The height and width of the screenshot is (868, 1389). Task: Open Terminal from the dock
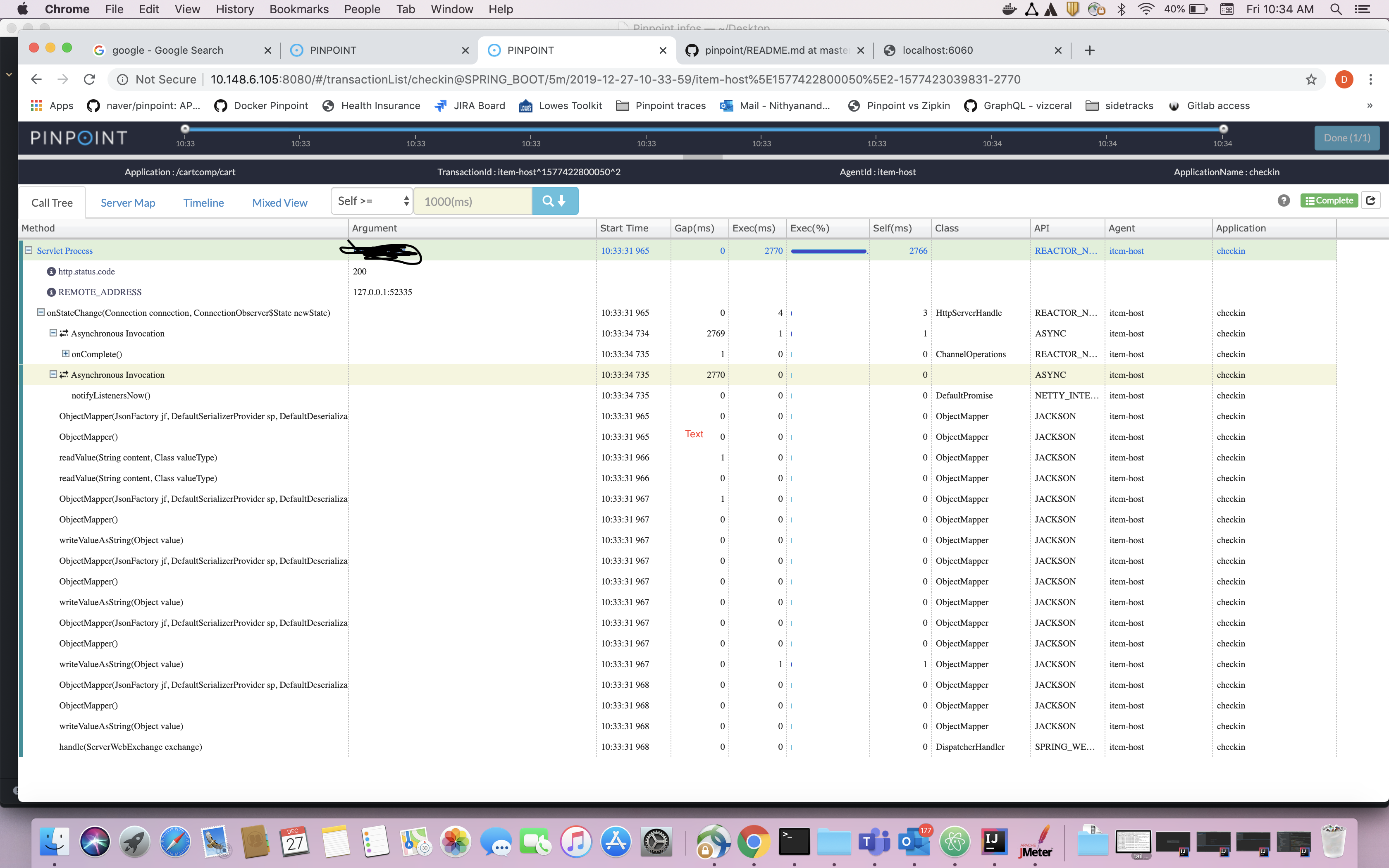[x=794, y=842]
